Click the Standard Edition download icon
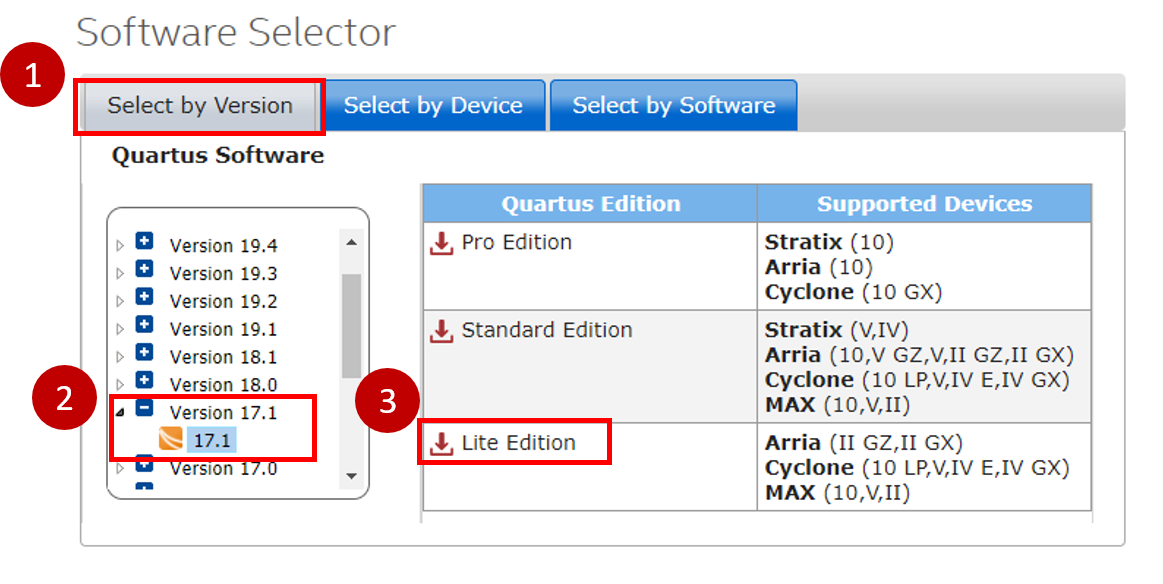Image resolution: width=1163 pixels, height=584 pixels. (x=441, y=331)
